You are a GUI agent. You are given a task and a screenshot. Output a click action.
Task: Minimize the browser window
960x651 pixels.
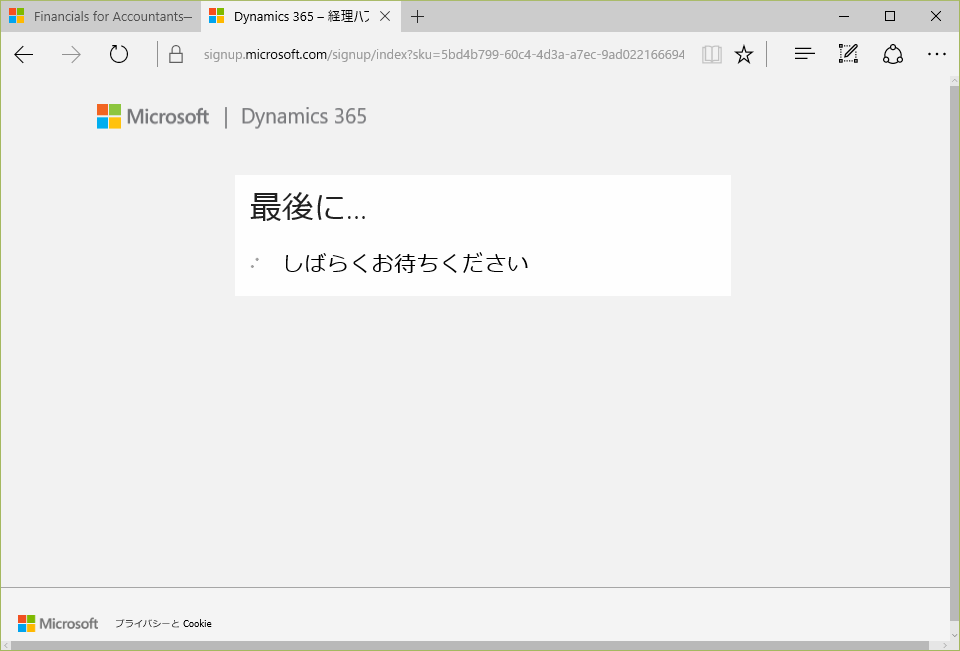coord(844,17)
